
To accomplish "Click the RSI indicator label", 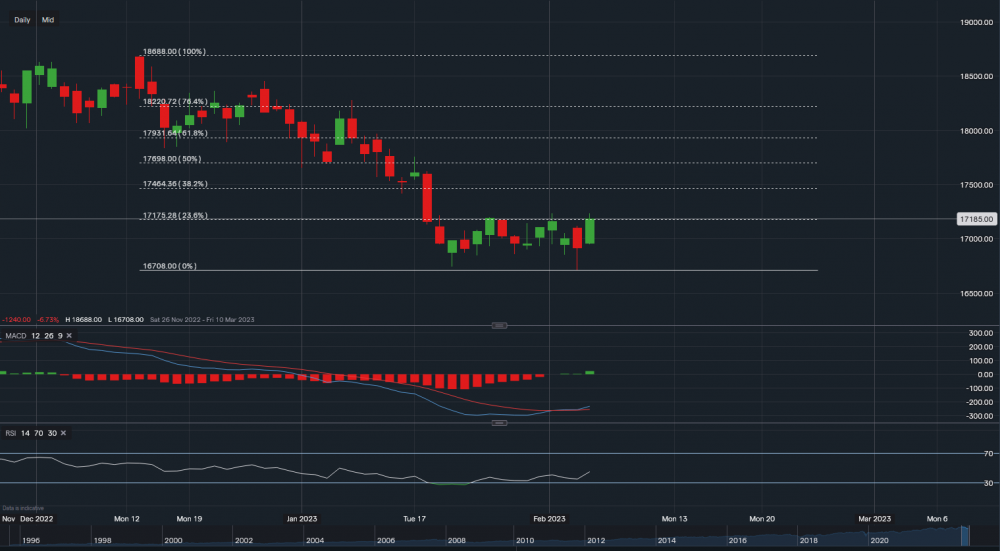I will (10, 432).
